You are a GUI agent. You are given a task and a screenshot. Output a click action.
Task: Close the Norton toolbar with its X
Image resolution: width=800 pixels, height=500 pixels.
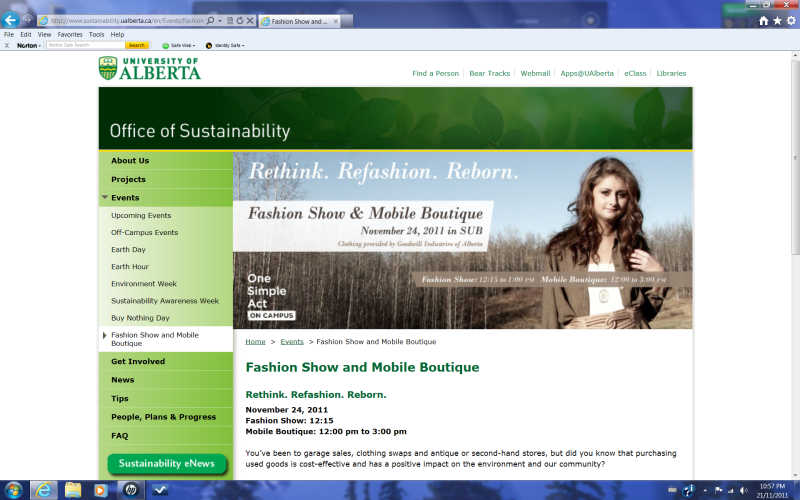tap(7, 45)
